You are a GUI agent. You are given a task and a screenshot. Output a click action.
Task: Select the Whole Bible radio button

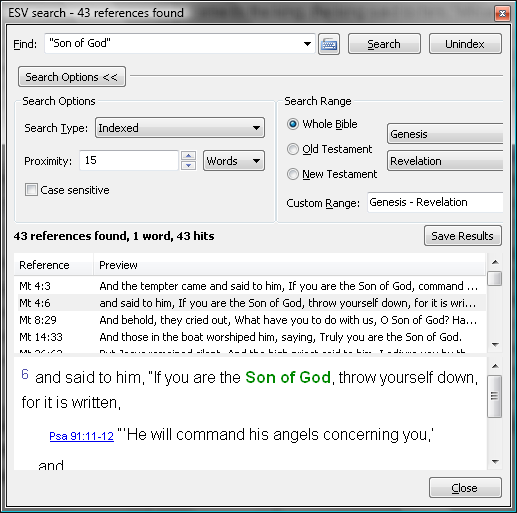pyautogui.click(x=293, y=124)
